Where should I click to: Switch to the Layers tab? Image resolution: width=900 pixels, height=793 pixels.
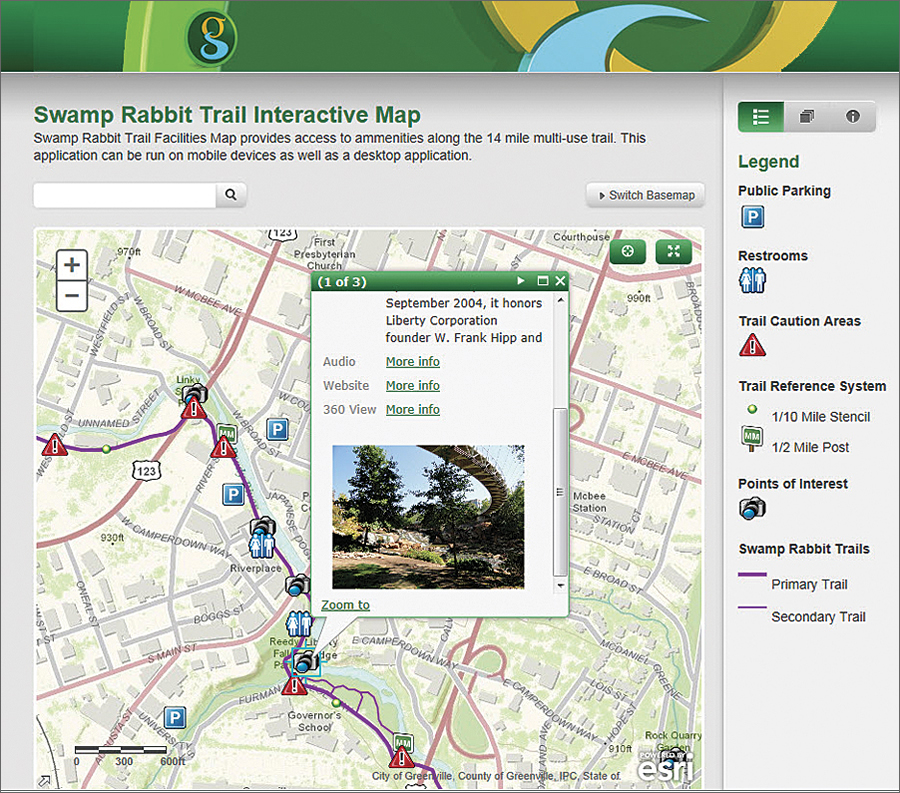(806, 116)
